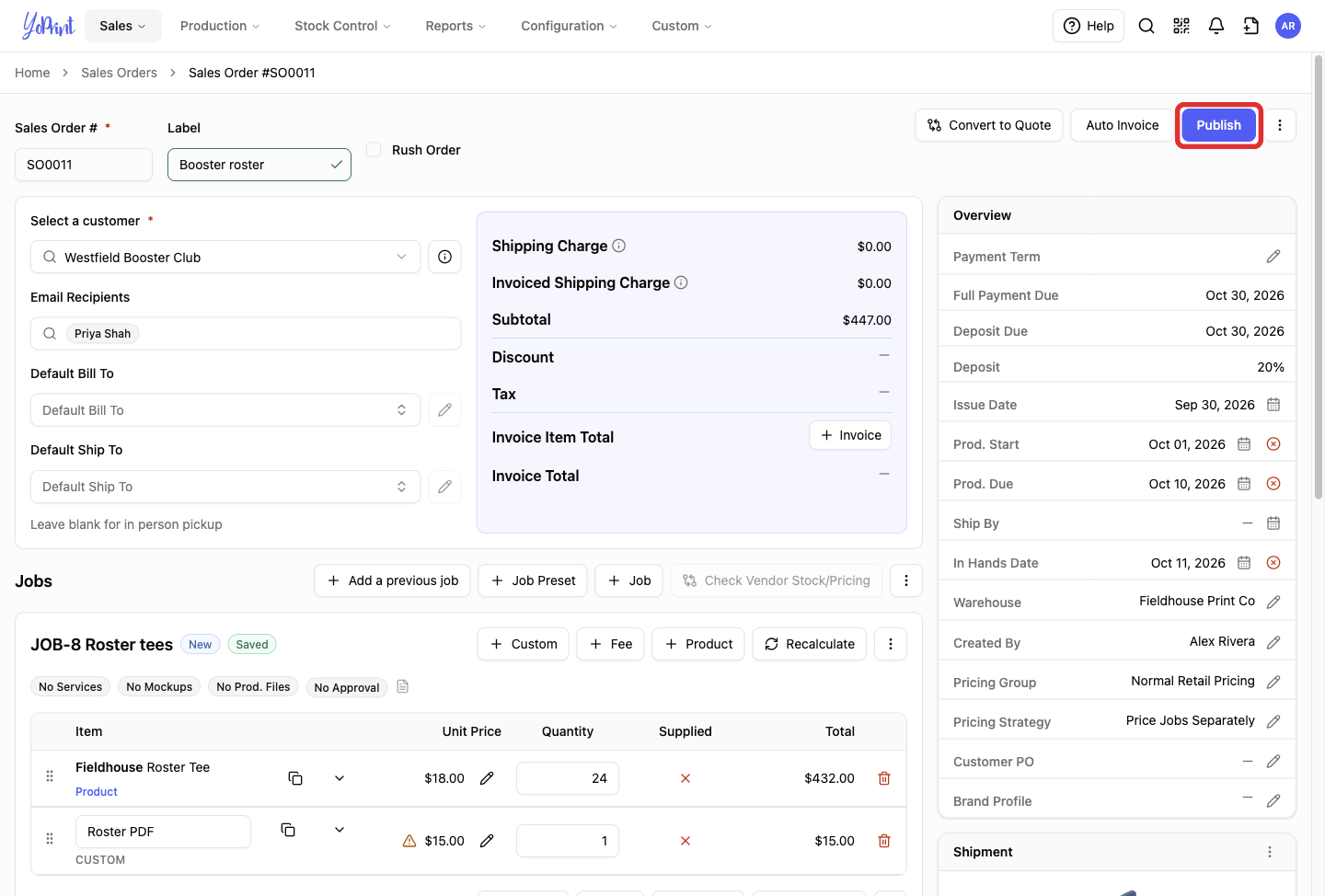The image size is (1325, 896).
Task: Open the Sales menu
Action: point(122,26)
